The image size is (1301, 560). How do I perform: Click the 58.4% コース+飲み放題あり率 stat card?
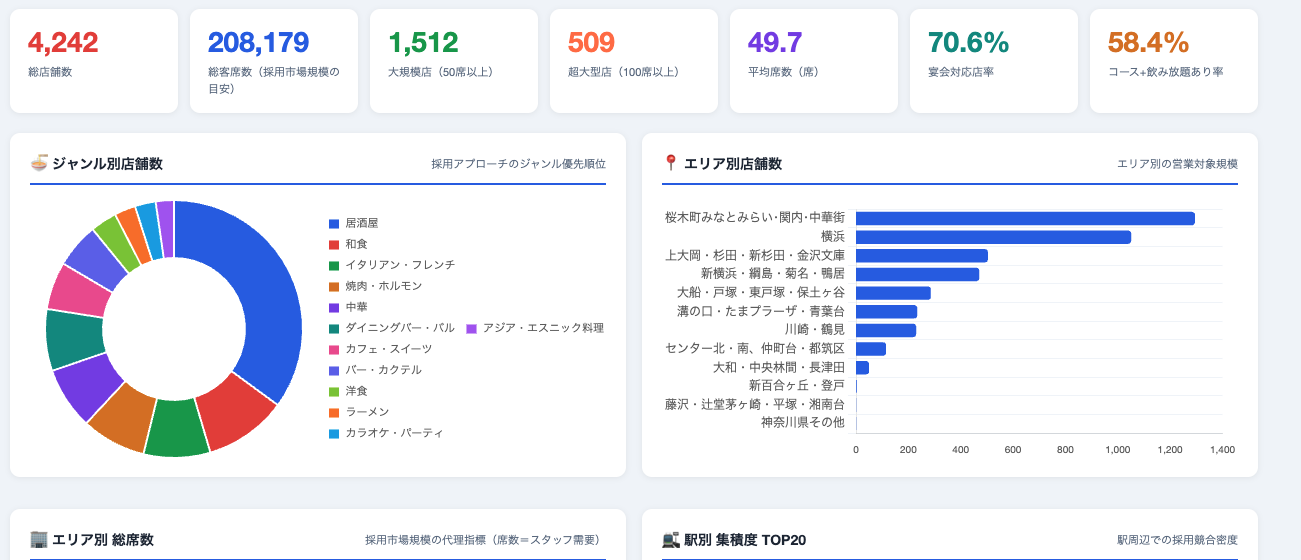click(1174, 61)
